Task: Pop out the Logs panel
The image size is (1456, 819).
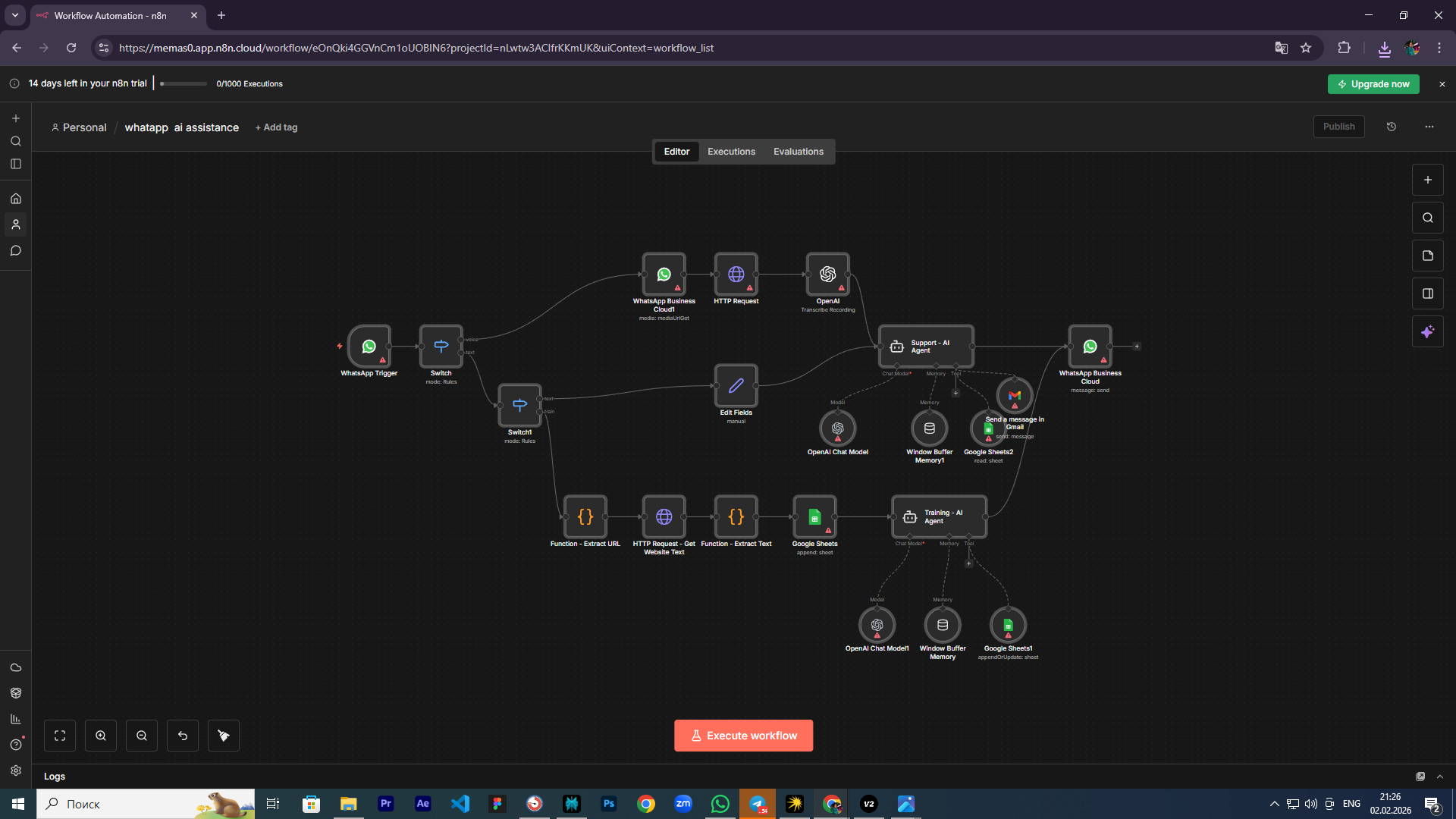Action: pyautogui.click(x=1420, y=777)
